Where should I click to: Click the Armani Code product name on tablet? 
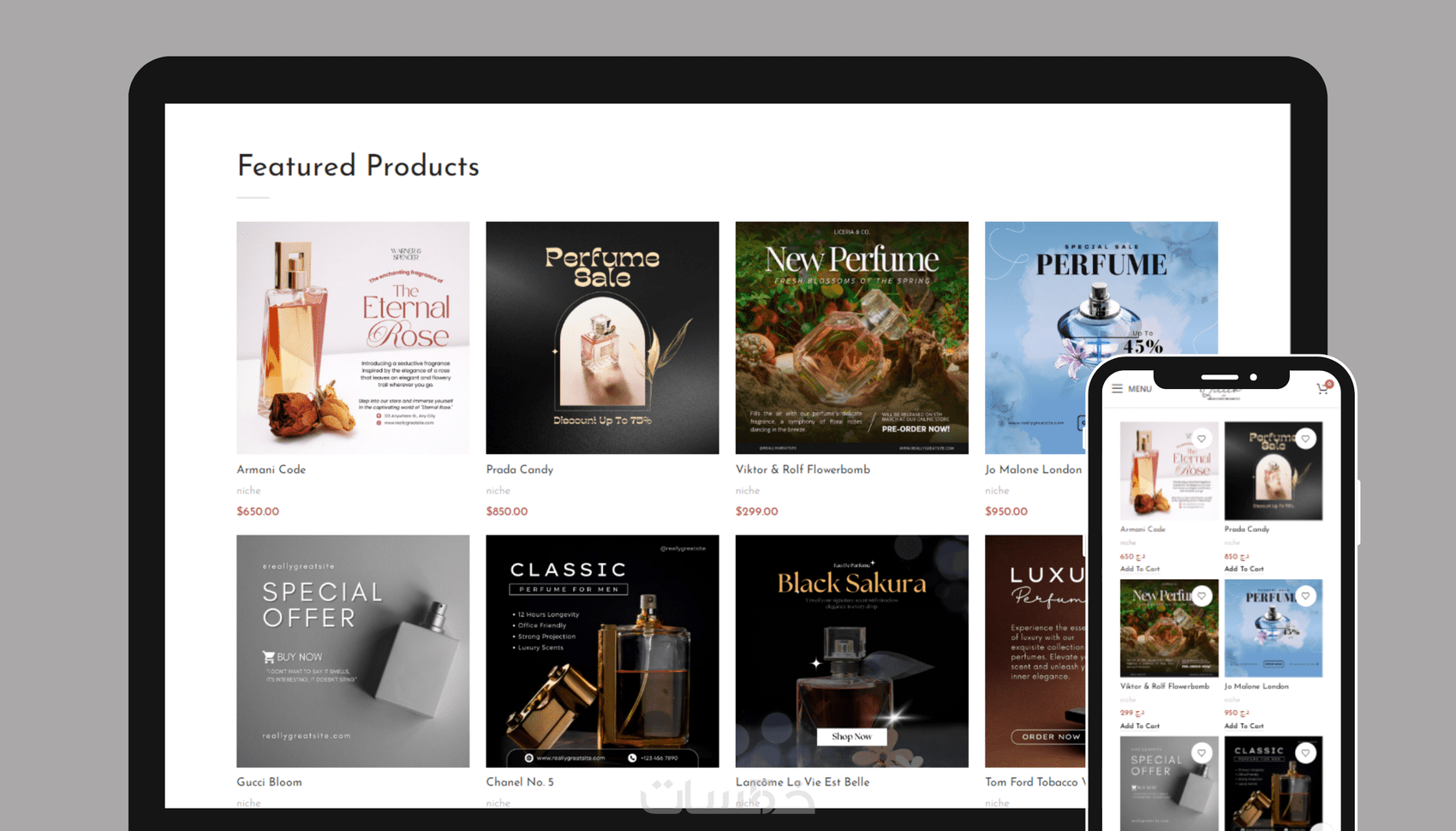tap(271, 469)
